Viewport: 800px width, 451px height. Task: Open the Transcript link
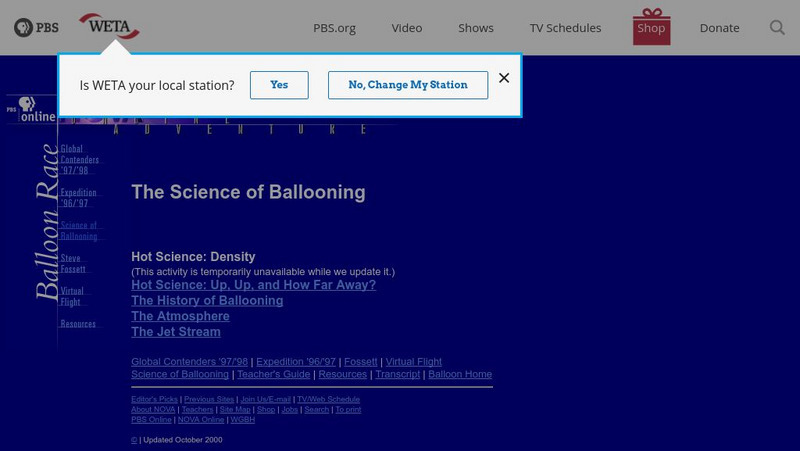tap(397, 374)
